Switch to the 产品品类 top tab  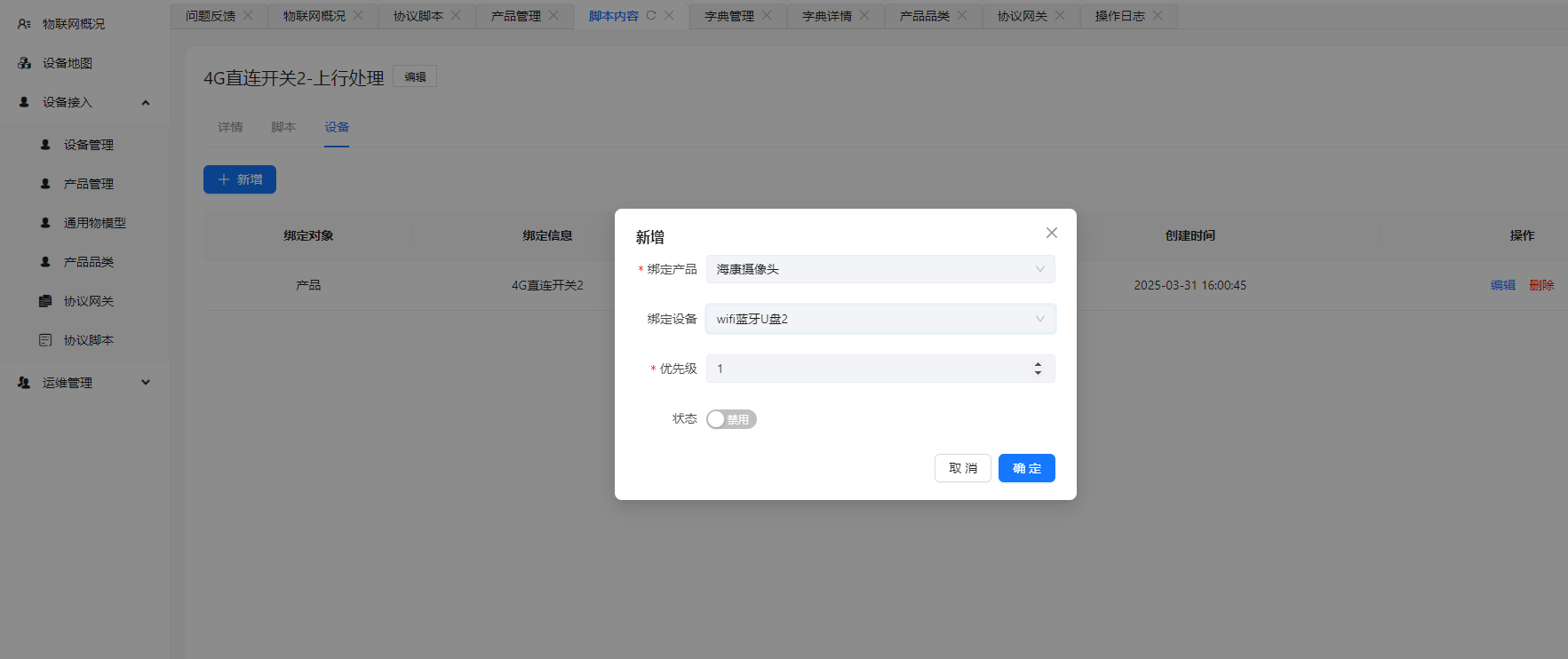coord(924,16)
